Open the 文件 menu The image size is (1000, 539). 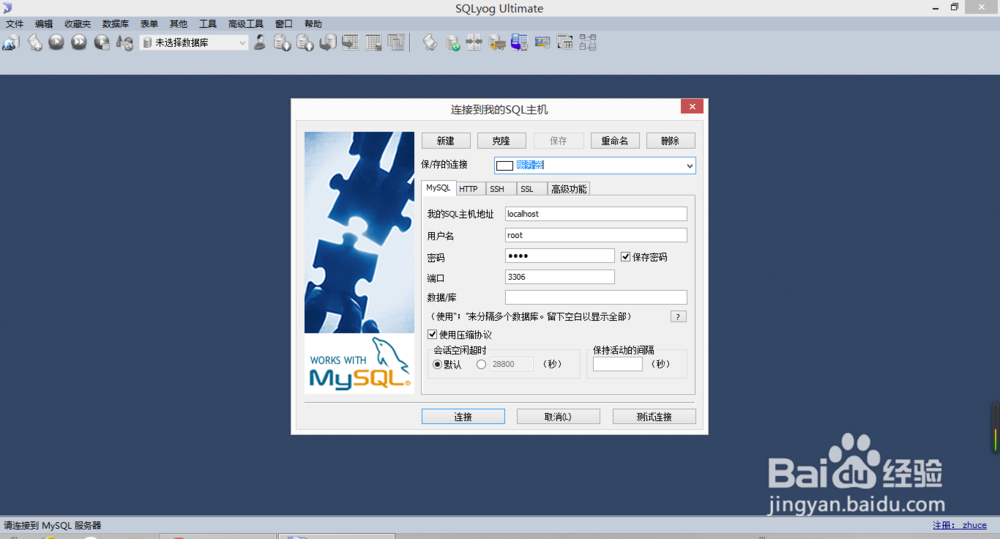[14, 24]
